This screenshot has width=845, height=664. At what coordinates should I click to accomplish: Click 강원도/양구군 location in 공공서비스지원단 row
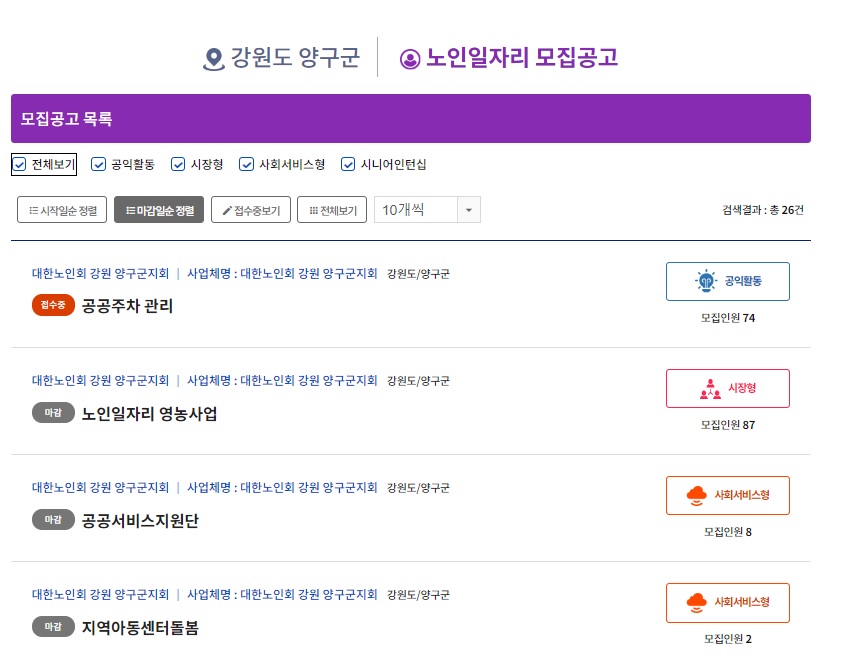coord(418,488)
